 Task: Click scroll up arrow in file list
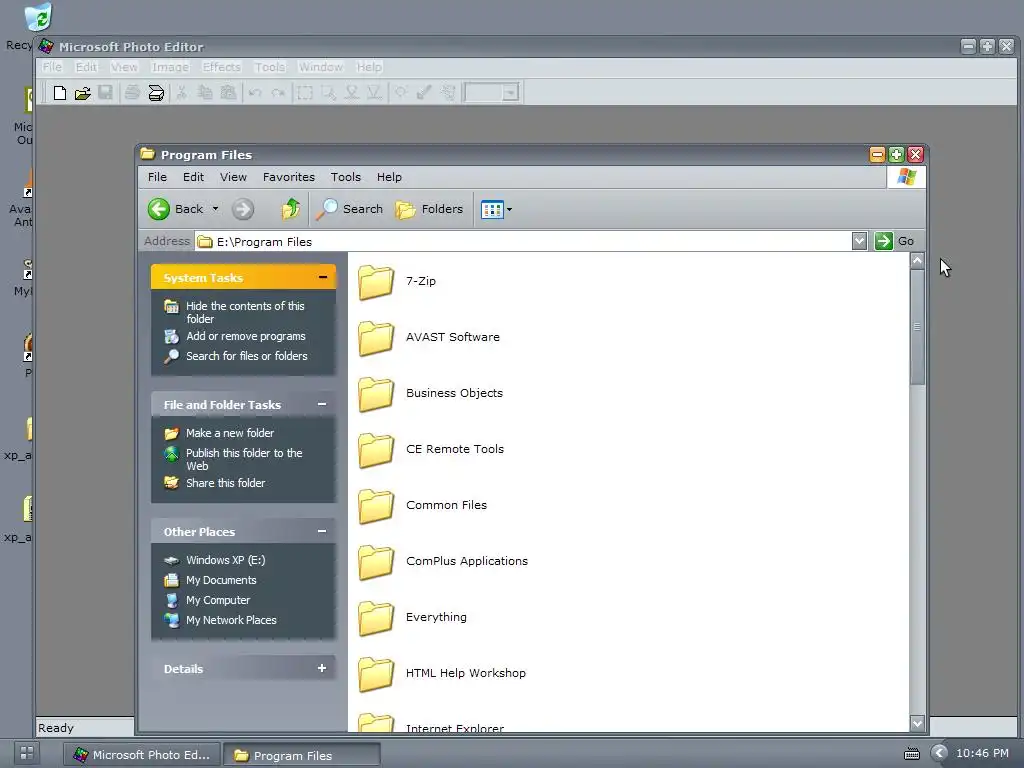[x=917, y=261]
